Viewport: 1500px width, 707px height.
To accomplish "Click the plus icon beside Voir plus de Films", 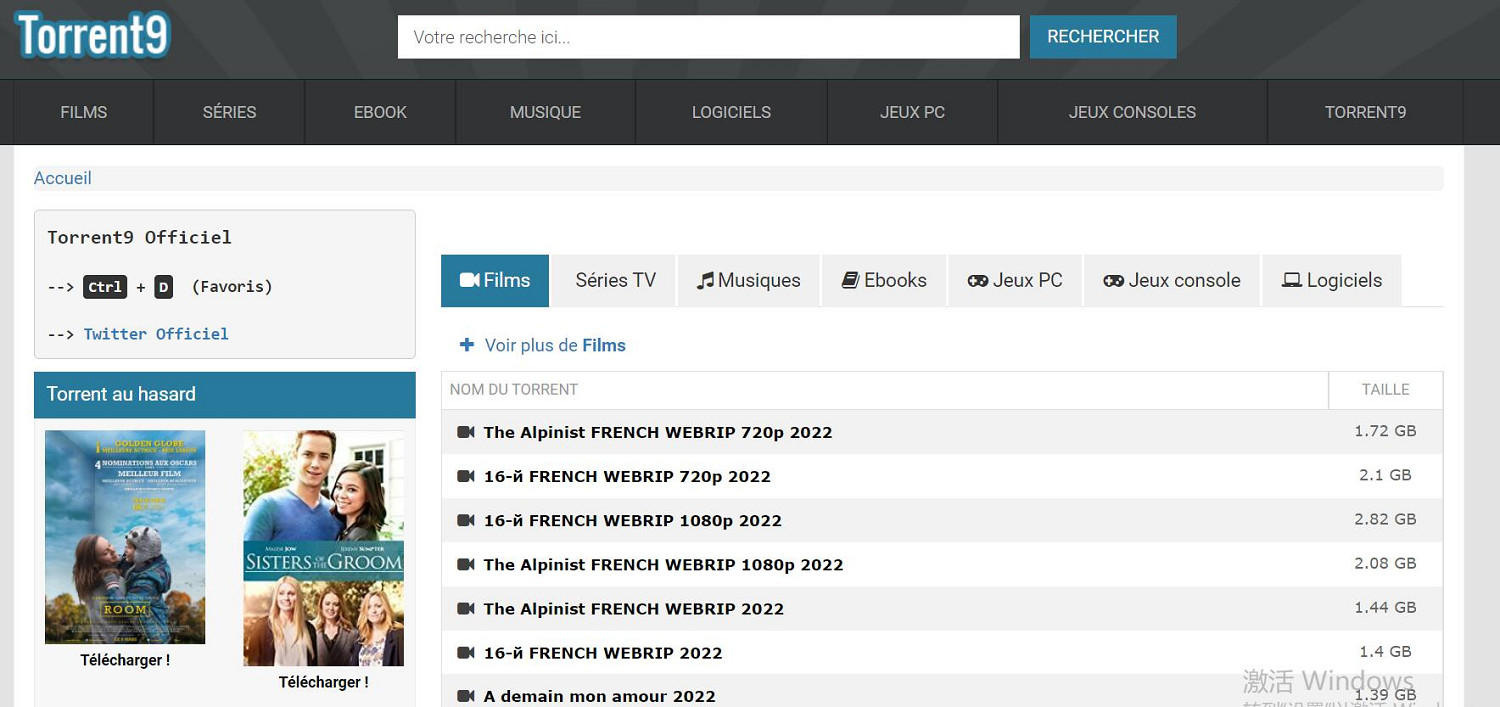I will coord(466,345).
